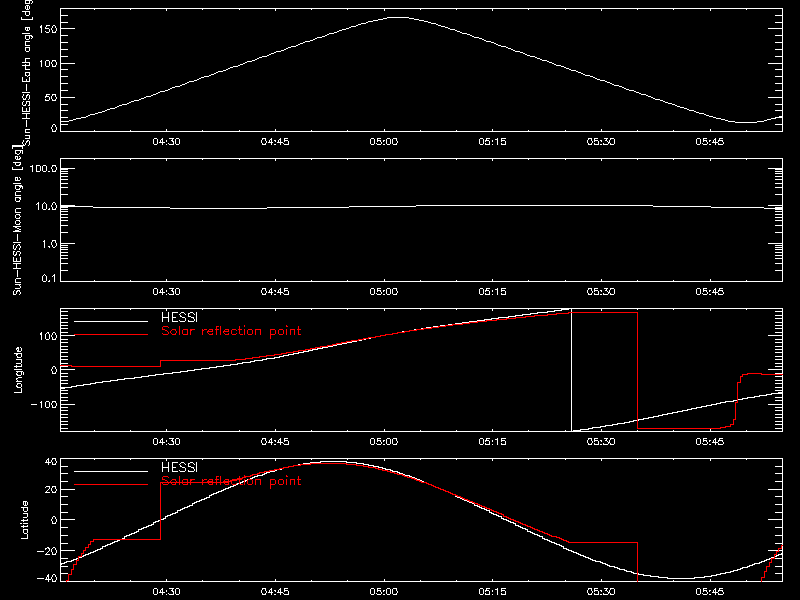Click the Longitude axis title
Screen dimensions: 800x600
18,370
